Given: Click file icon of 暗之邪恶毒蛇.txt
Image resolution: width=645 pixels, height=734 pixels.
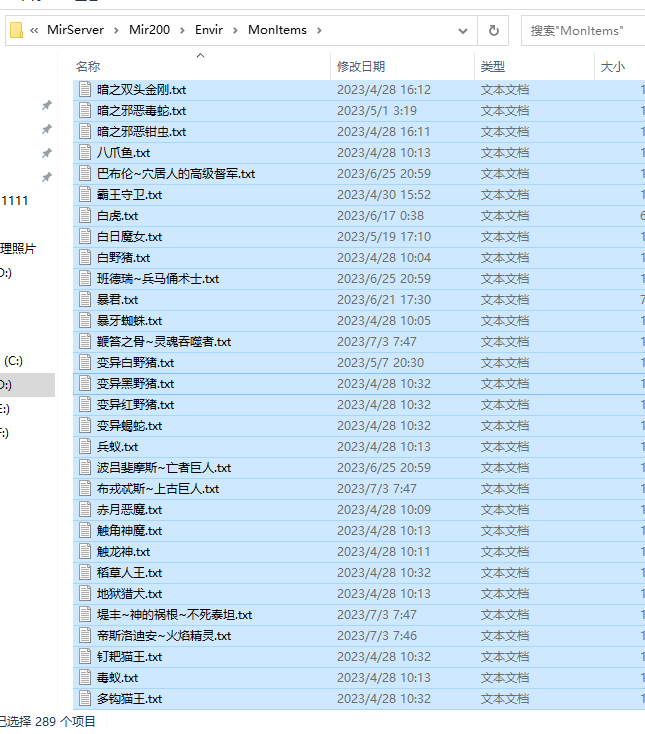Looking at the screenshot, I should click(85, 110).
